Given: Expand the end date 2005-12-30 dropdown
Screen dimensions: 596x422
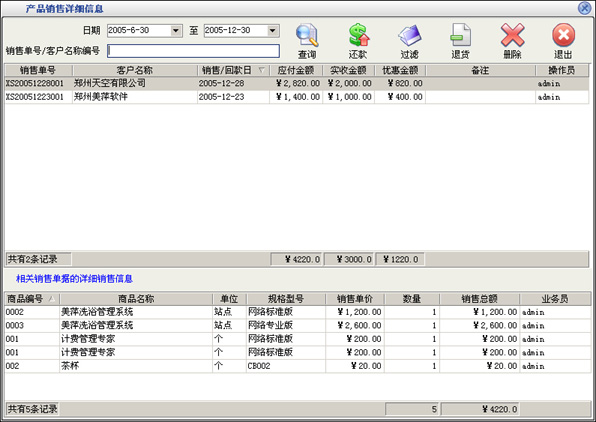Looking at the screenshot, I should click(273, 31).
